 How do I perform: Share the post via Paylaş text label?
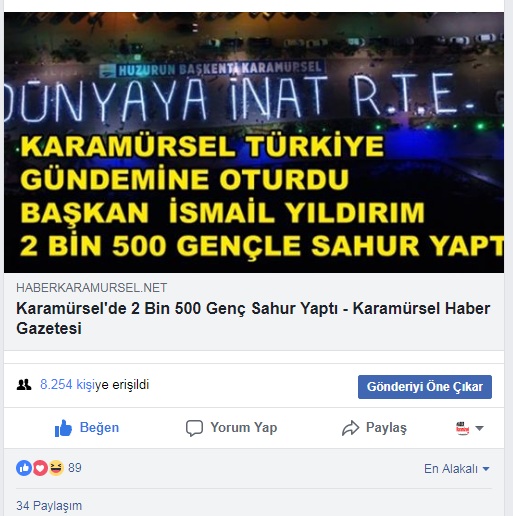click(386, 428)
